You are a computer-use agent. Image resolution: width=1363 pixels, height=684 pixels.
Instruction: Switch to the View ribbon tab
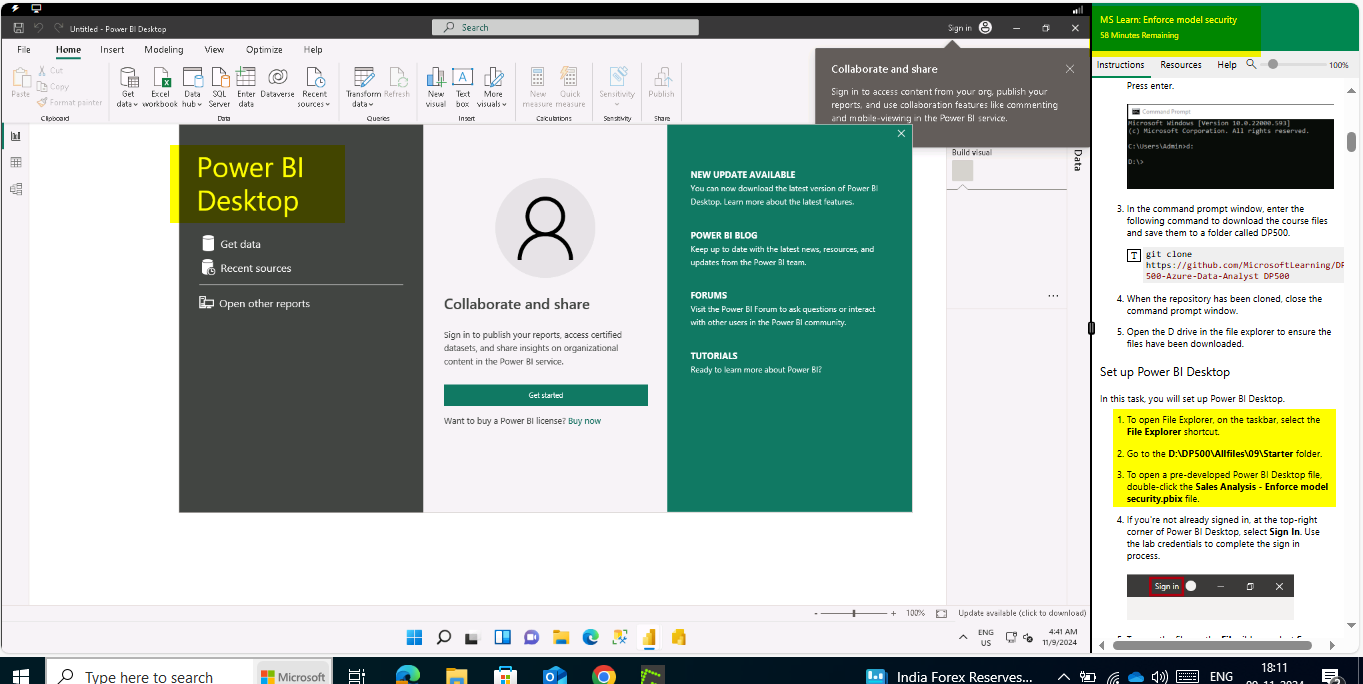(214, 49)
